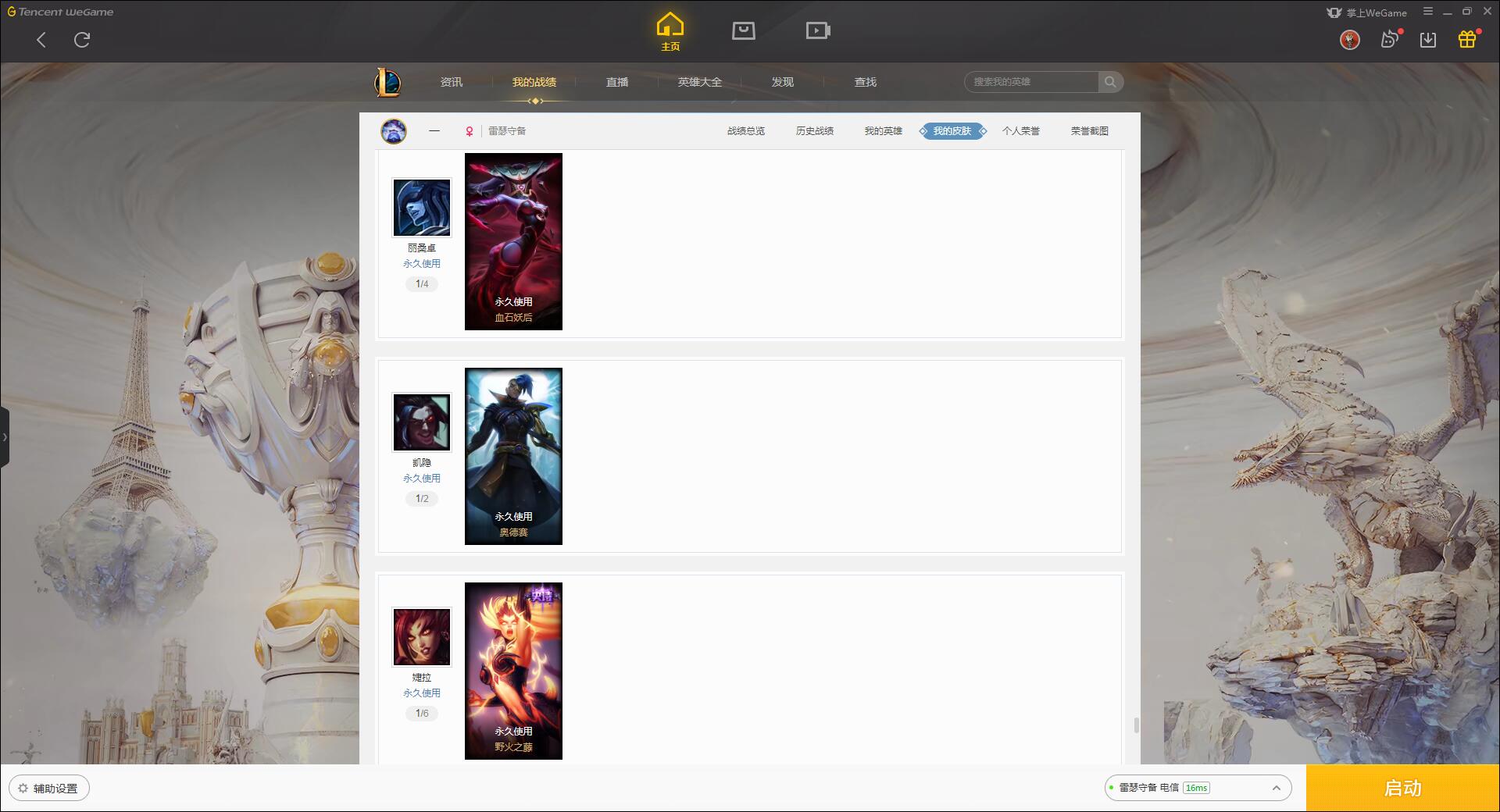Open 辅助设置 settings button
This screenshot has height=812, width=1500.
[x=49, y=789]
